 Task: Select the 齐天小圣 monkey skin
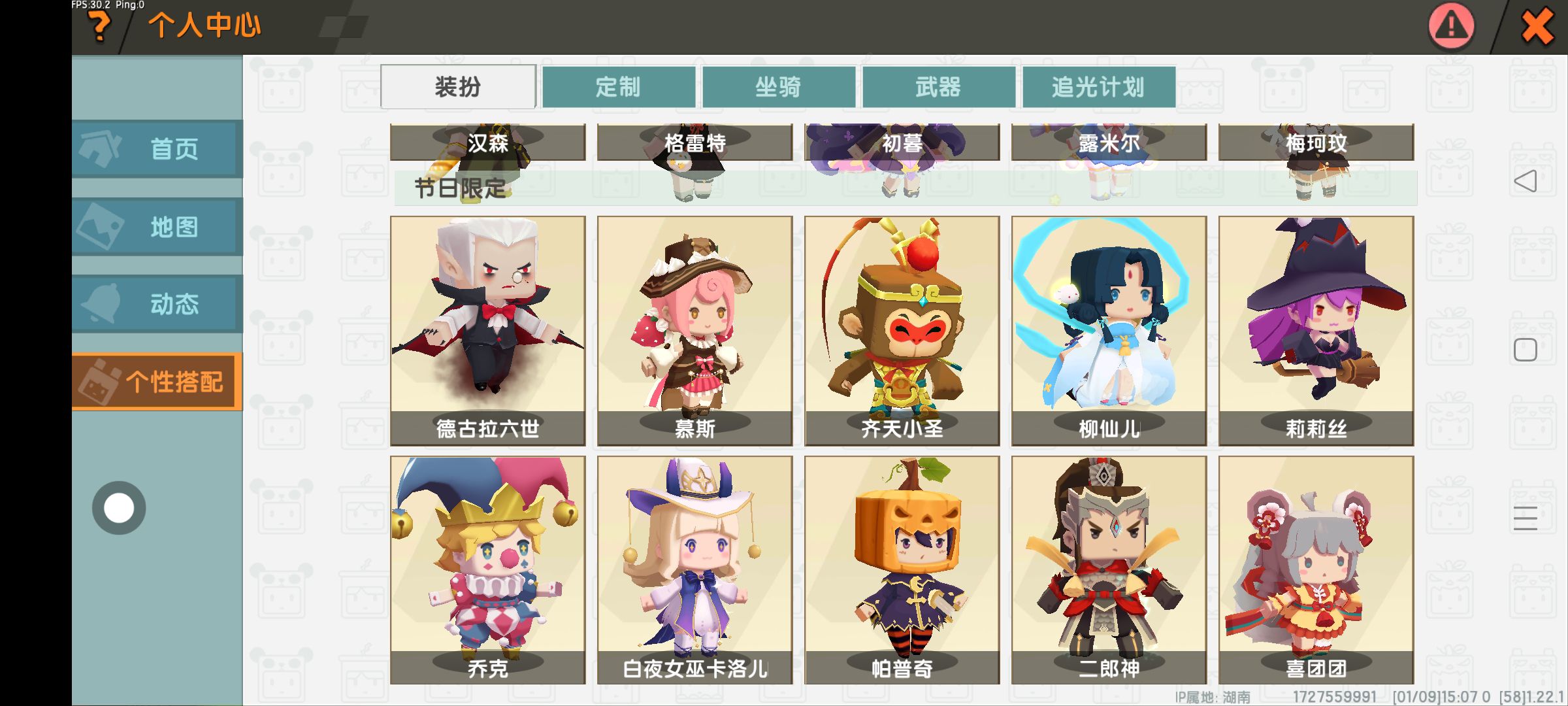coord(902,331)
